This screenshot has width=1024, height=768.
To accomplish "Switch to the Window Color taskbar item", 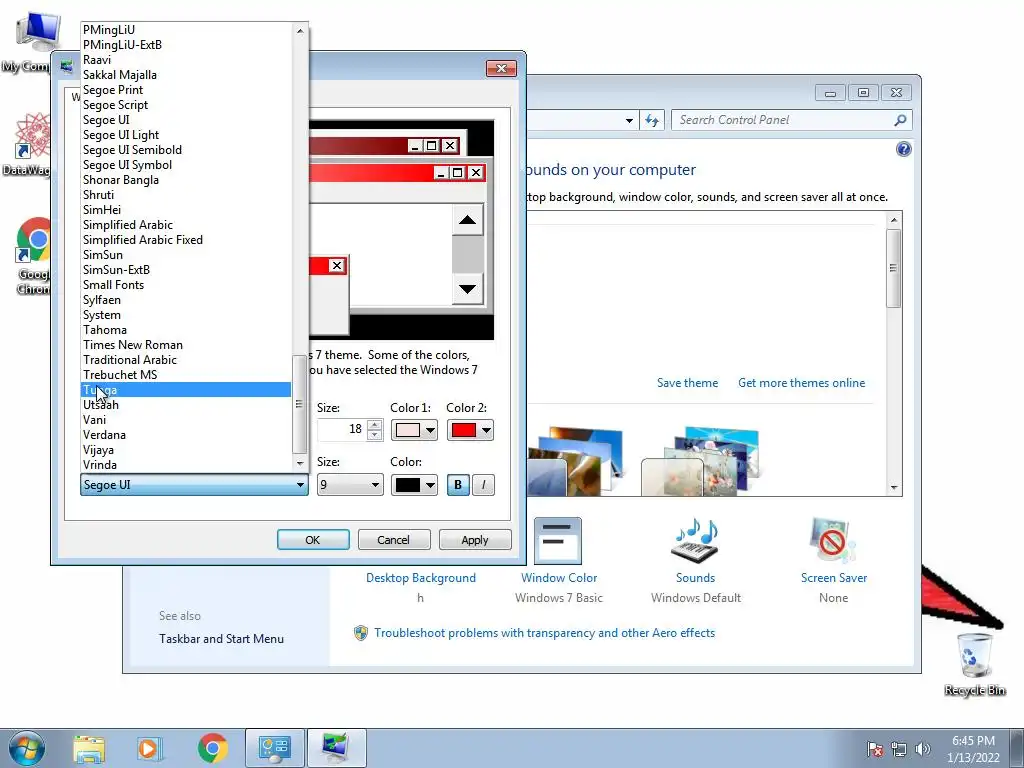I will (x=336, y=748).
